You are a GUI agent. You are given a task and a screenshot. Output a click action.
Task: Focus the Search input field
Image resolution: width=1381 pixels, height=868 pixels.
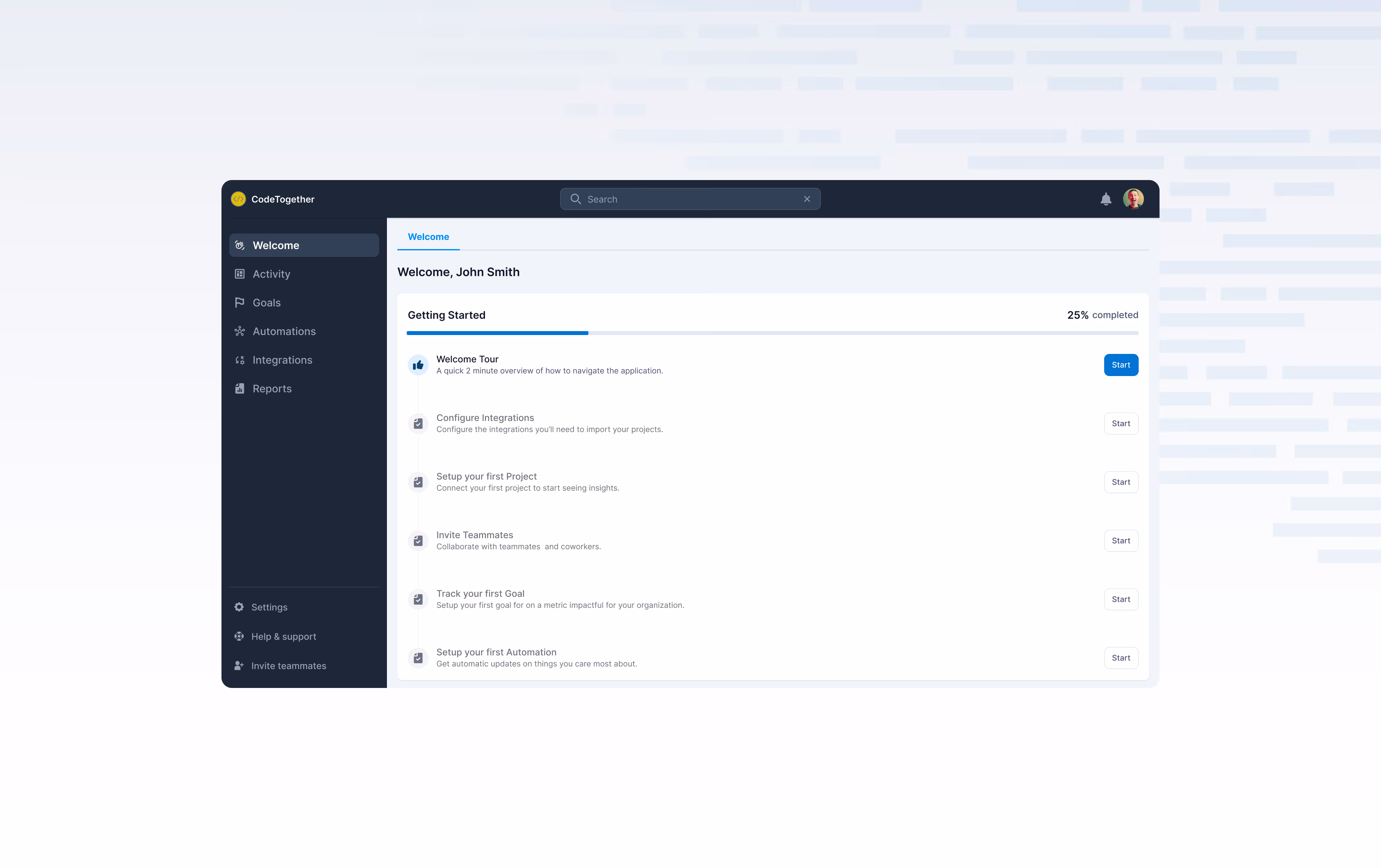click(690, 199)
